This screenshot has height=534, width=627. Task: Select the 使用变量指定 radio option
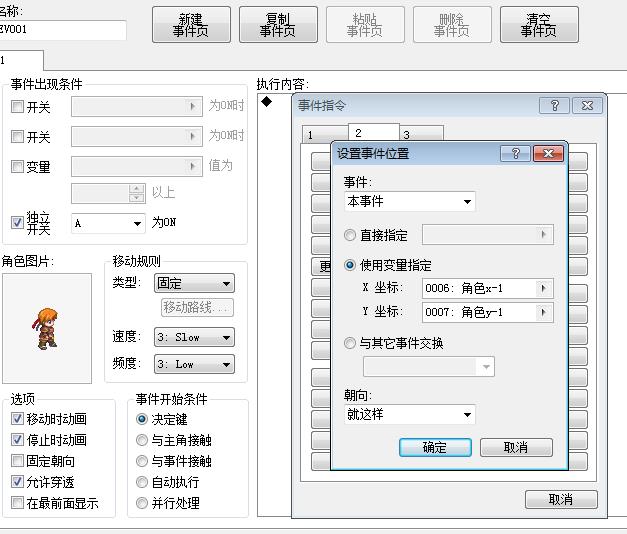tap(350, 265)
